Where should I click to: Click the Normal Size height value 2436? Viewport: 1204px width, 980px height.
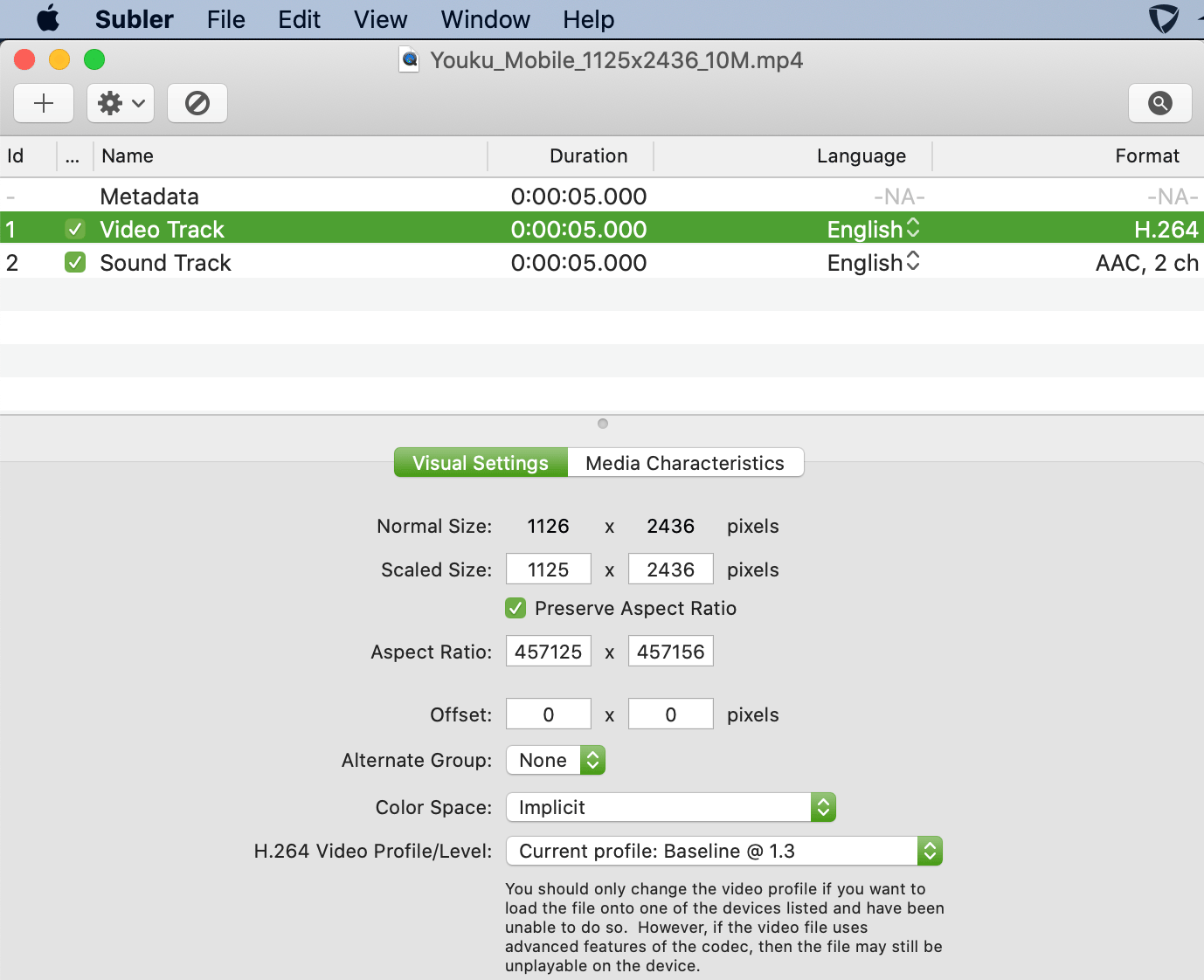671,526
